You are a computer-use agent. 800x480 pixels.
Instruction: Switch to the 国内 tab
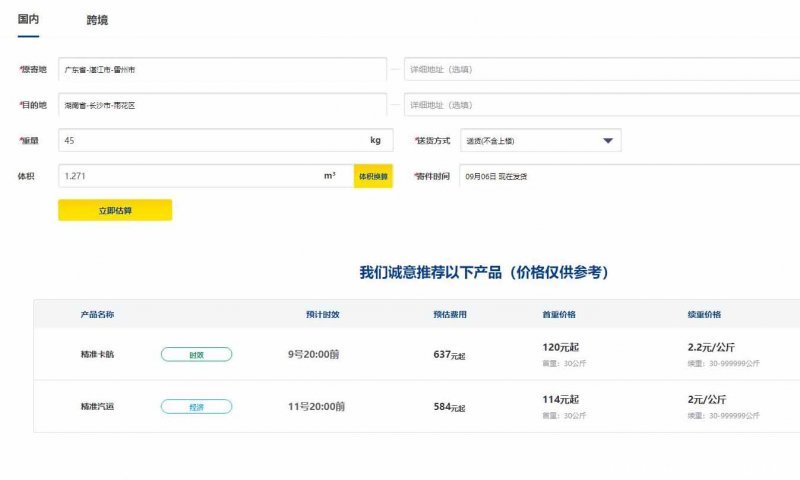pyautogui.click(x=28, y=19)
